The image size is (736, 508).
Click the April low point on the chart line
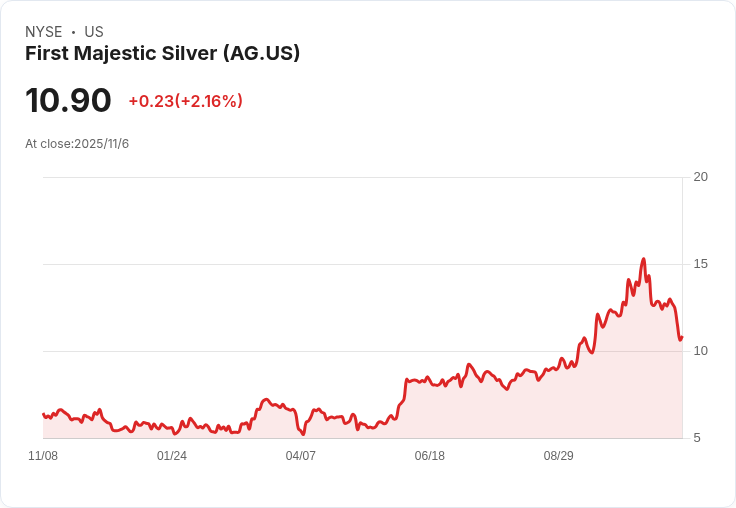pos(303,434)
